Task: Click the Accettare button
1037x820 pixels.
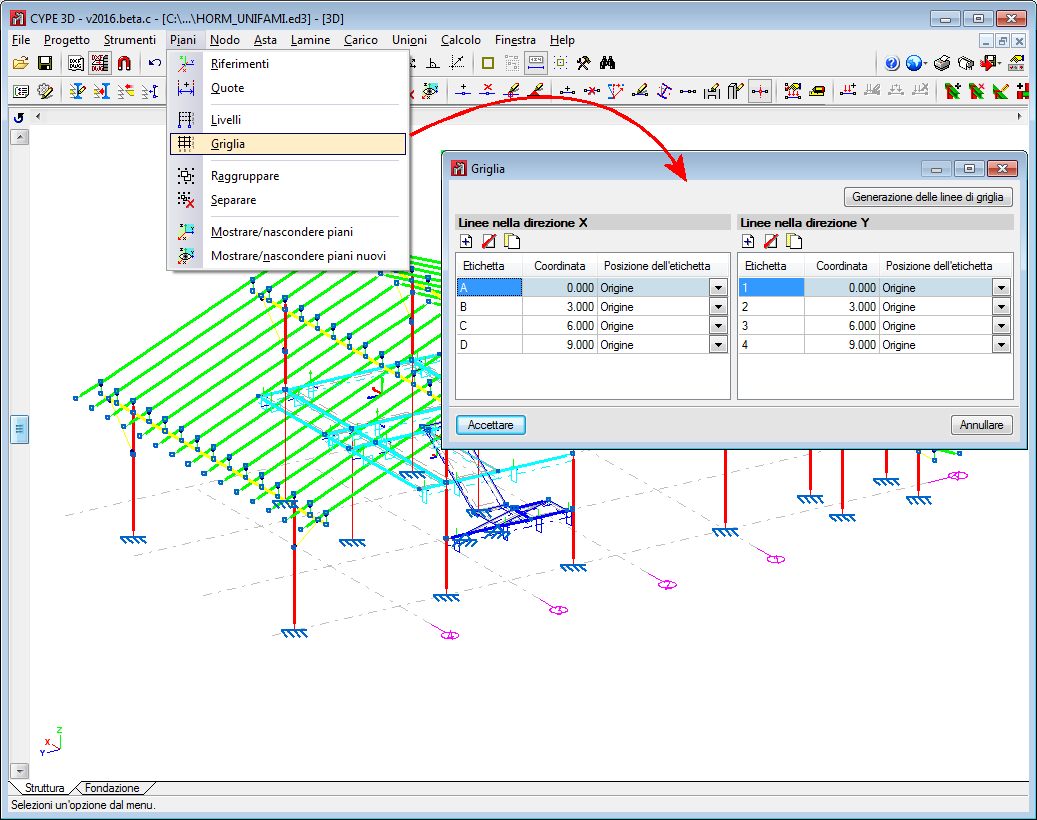Action: tap(491, 425)
